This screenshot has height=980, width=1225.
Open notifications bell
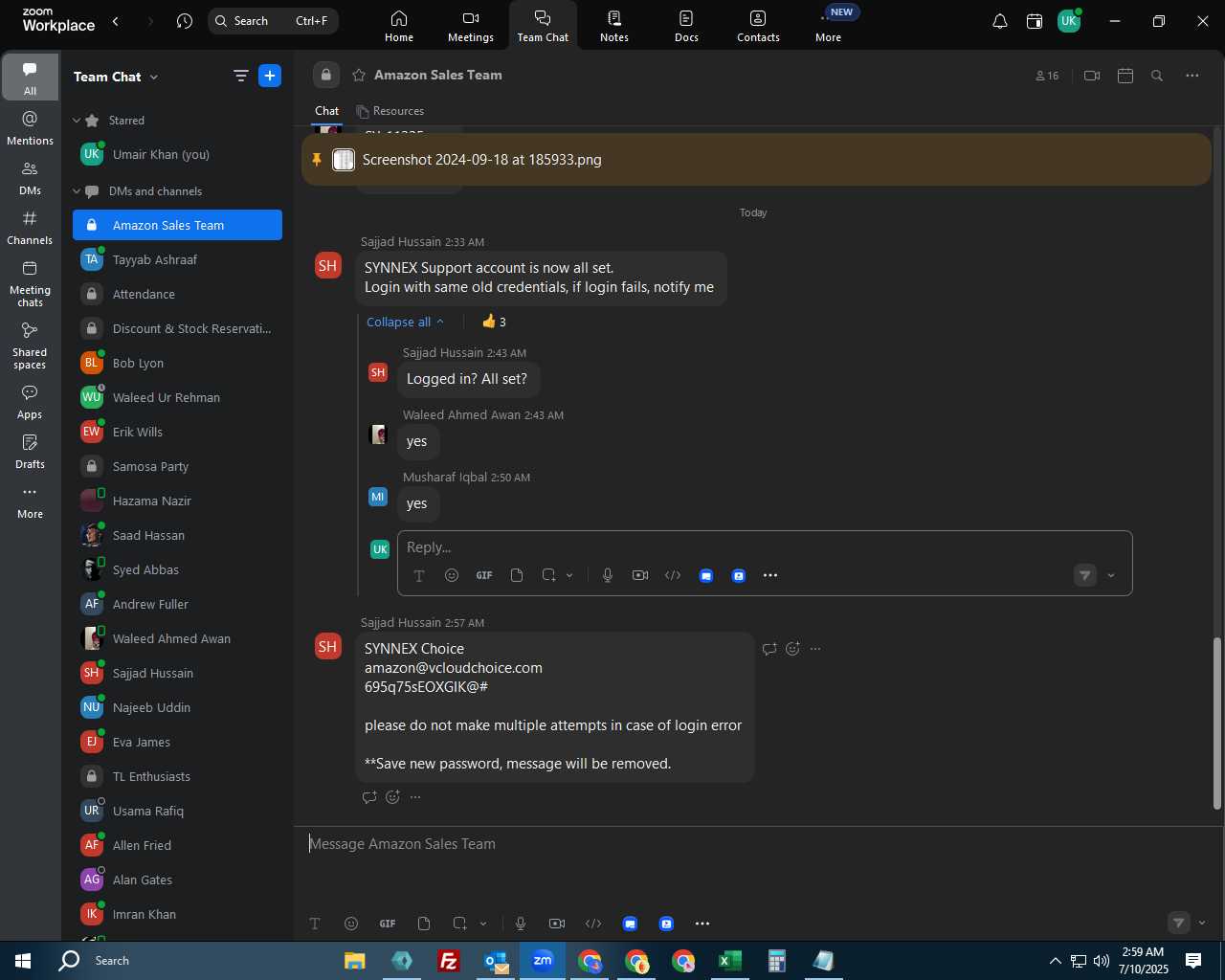(999, 21)
